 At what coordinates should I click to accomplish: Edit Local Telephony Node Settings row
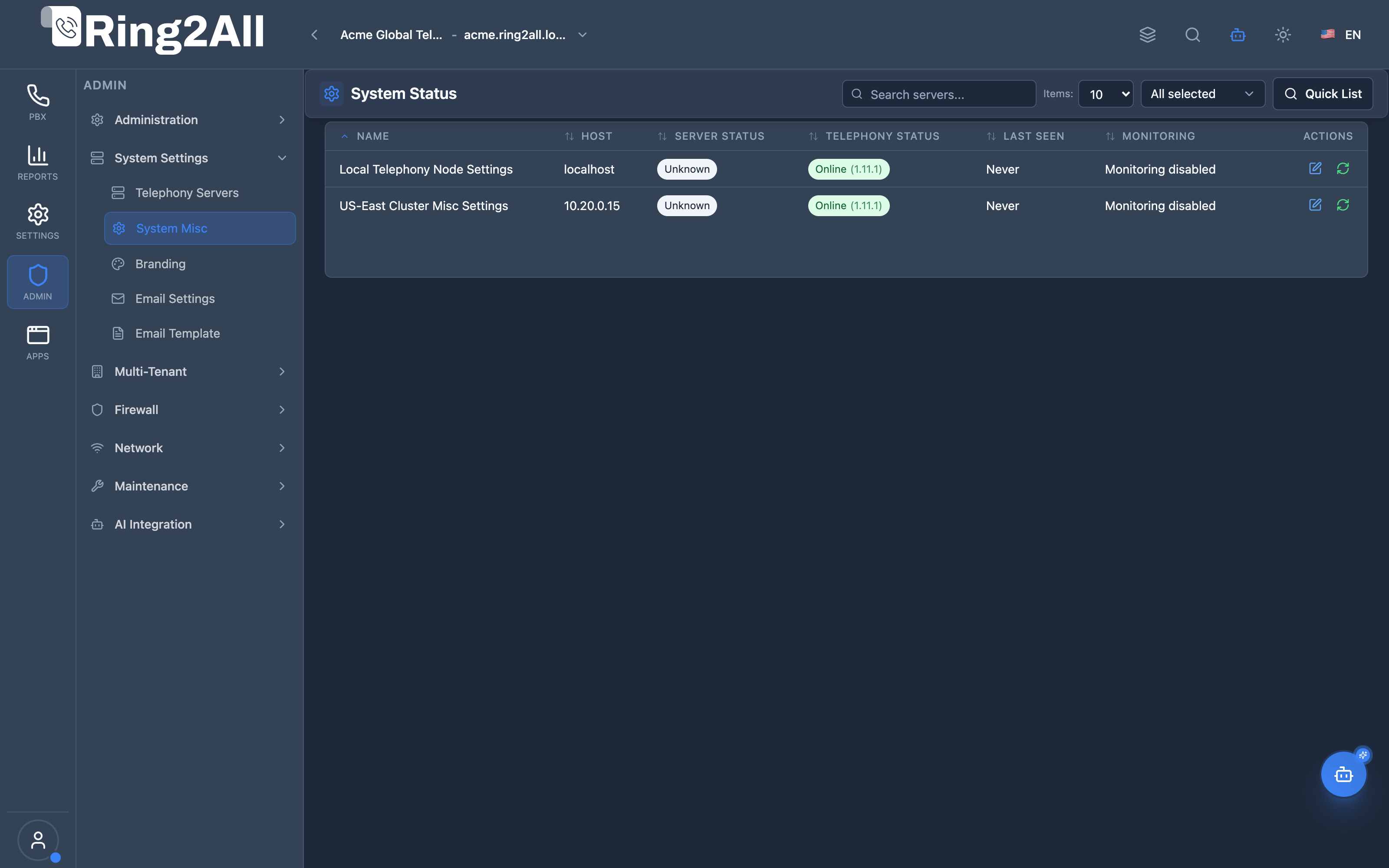[x=1315, y=168]
